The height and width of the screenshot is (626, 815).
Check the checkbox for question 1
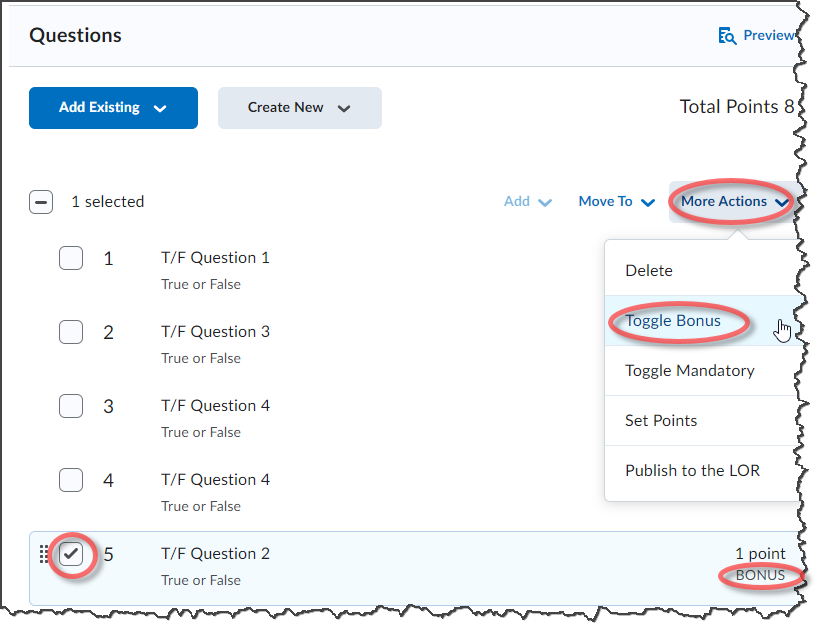tap(71, 258)
